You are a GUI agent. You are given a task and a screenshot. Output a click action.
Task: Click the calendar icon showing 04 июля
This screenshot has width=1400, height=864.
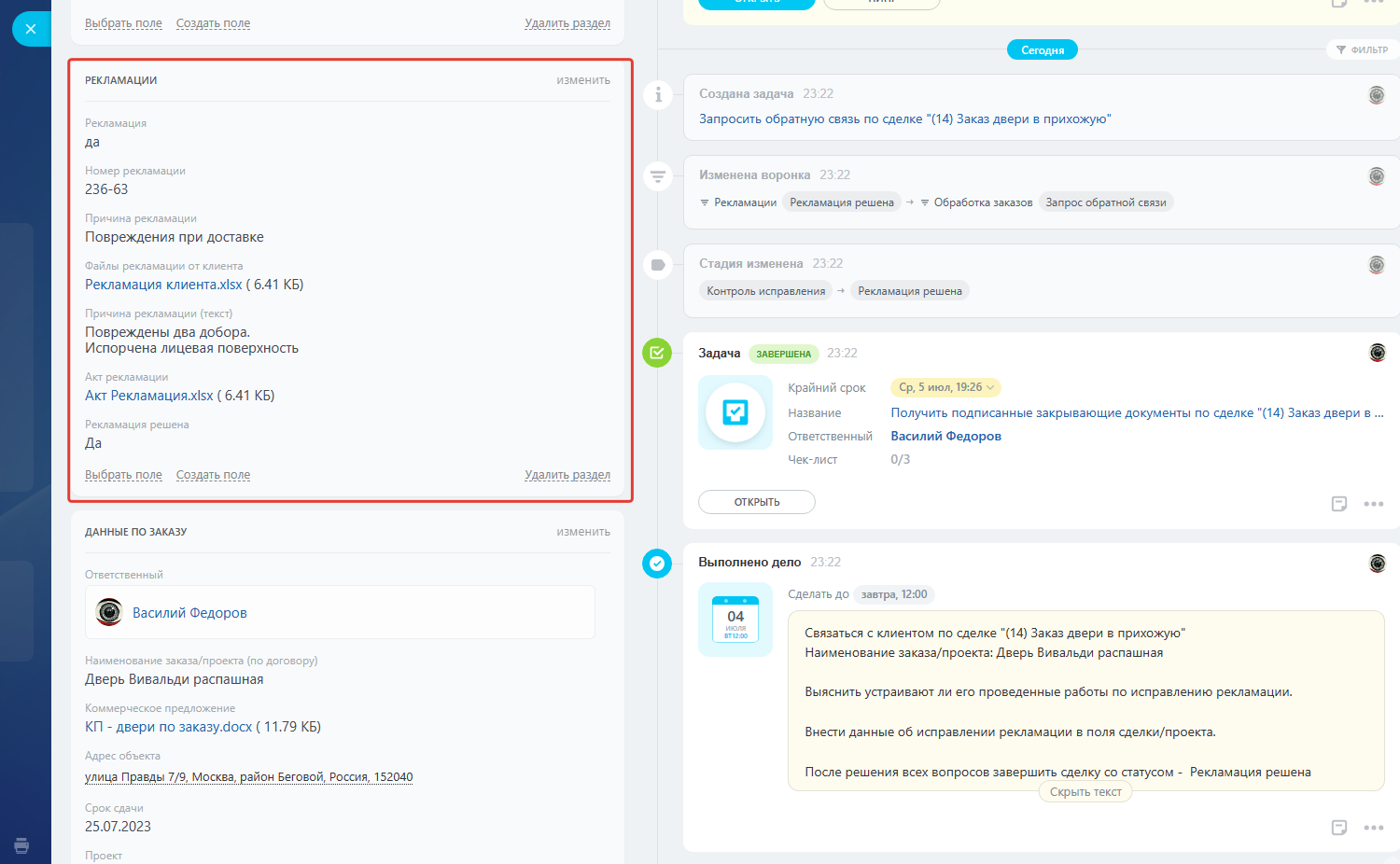(735, 620)
